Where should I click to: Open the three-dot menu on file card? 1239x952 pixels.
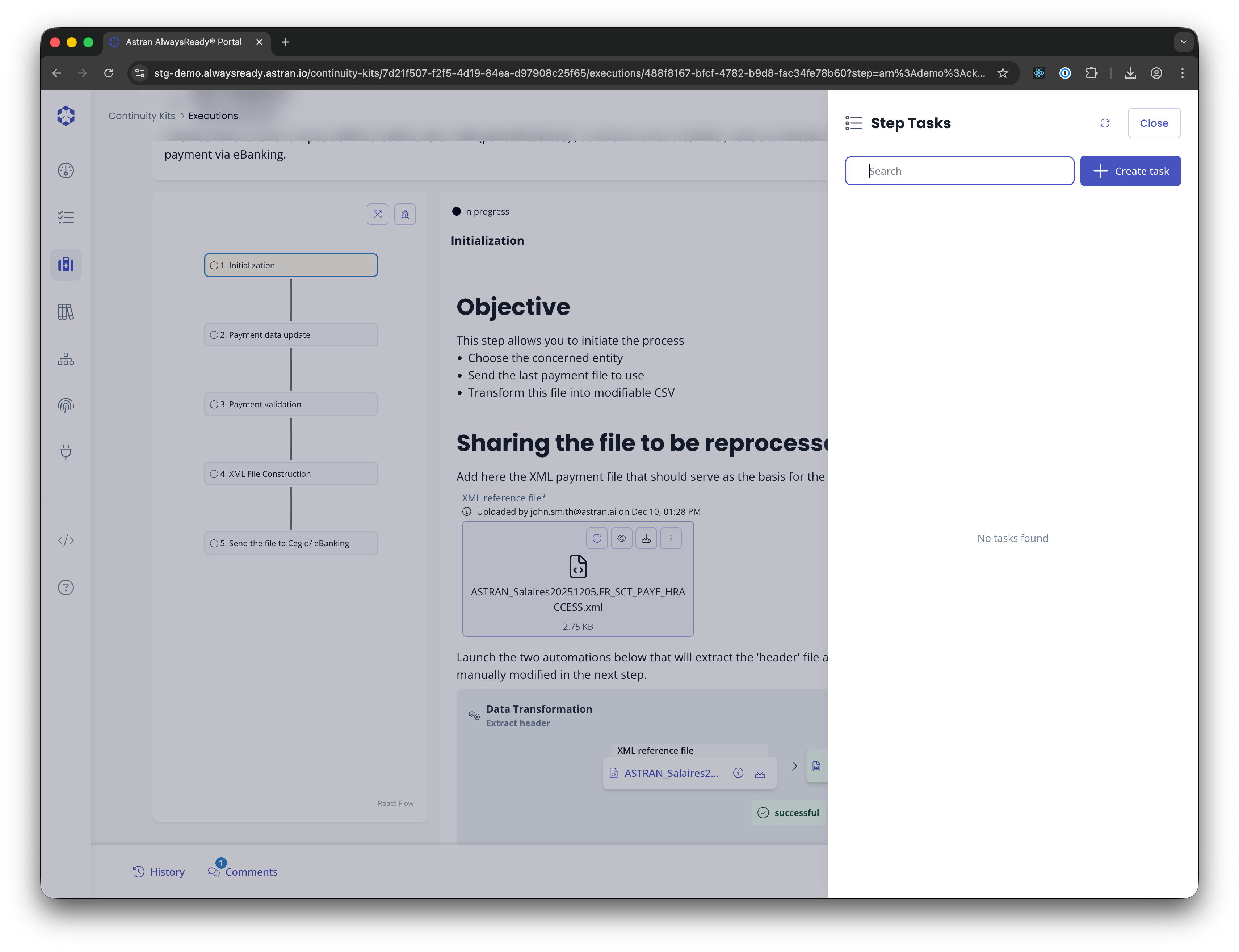(x=671, y=538)
